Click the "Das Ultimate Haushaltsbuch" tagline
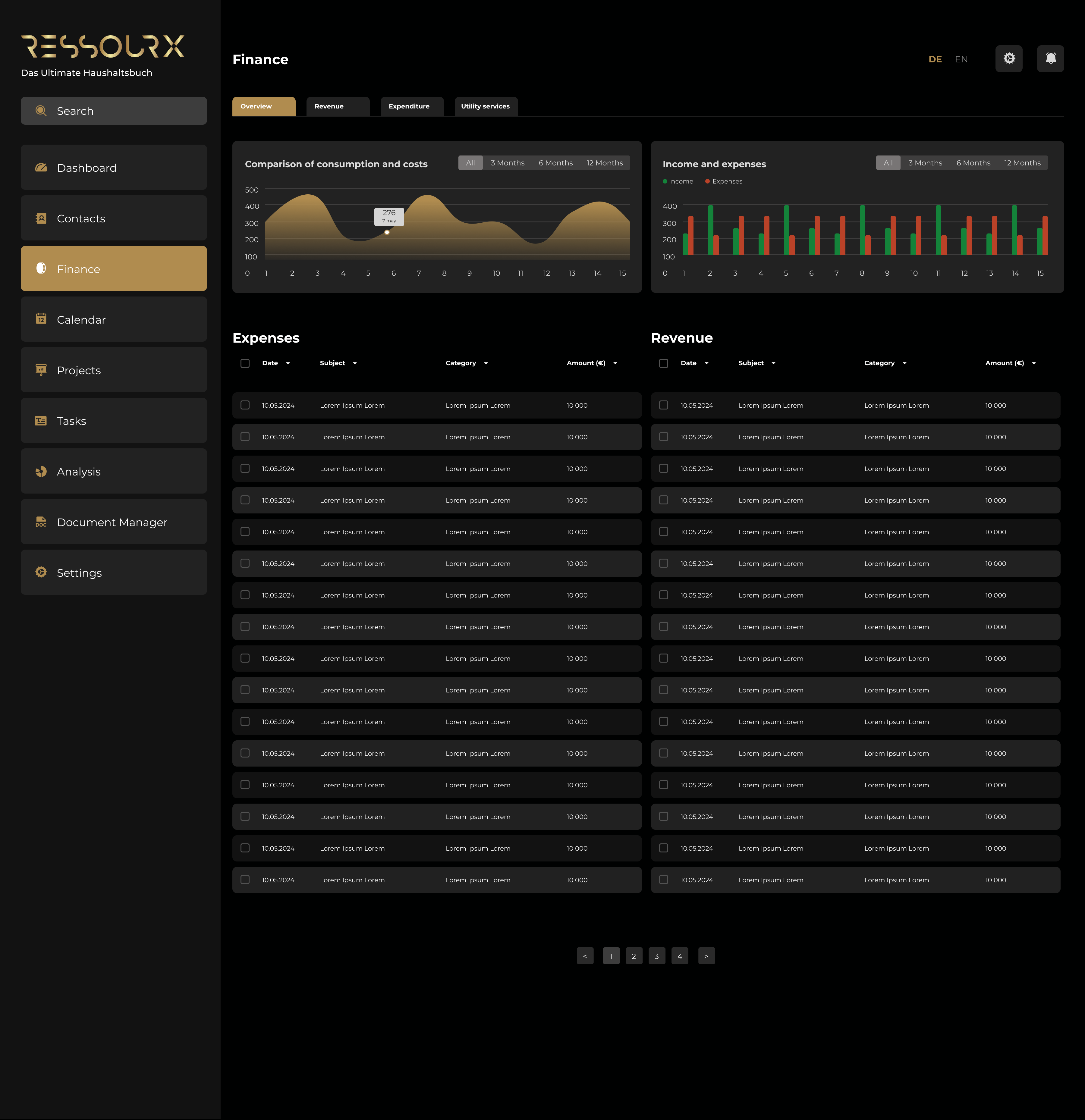The image size is (1085, 1120). coord(87,73)
